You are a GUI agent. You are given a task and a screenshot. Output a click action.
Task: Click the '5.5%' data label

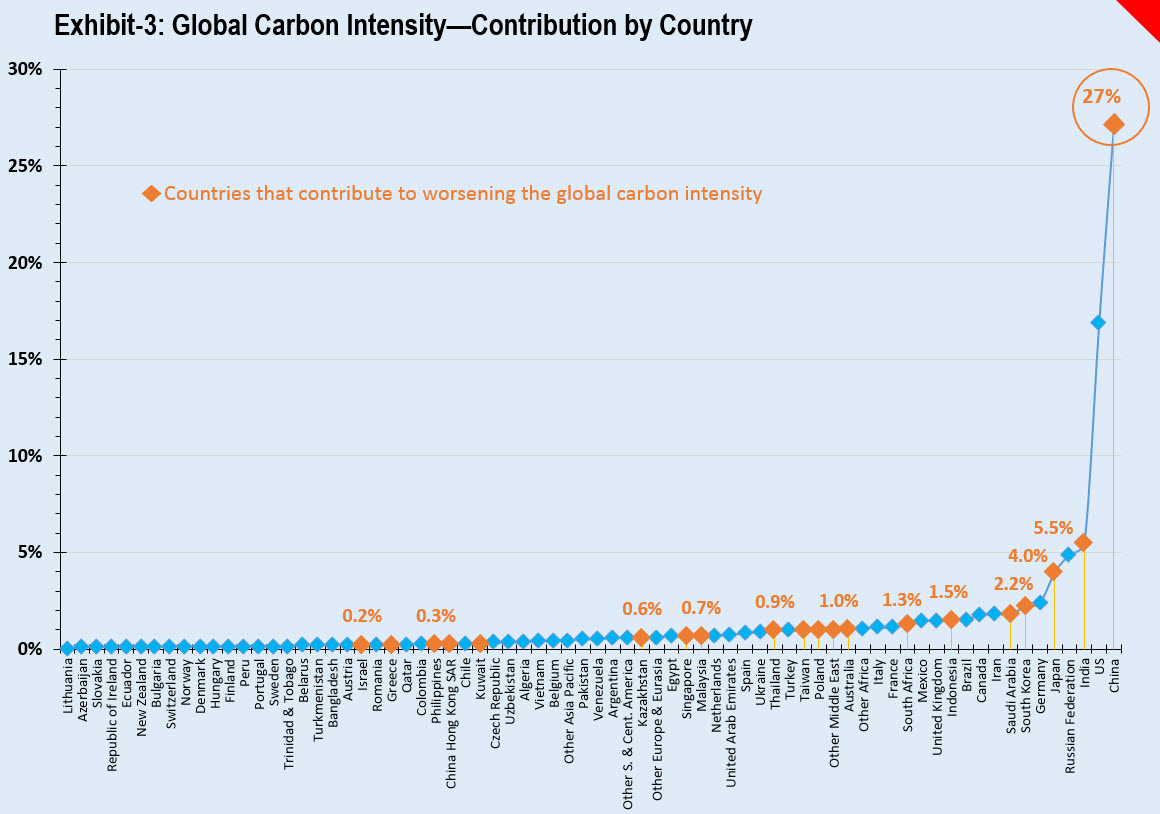pos(1053,528)
